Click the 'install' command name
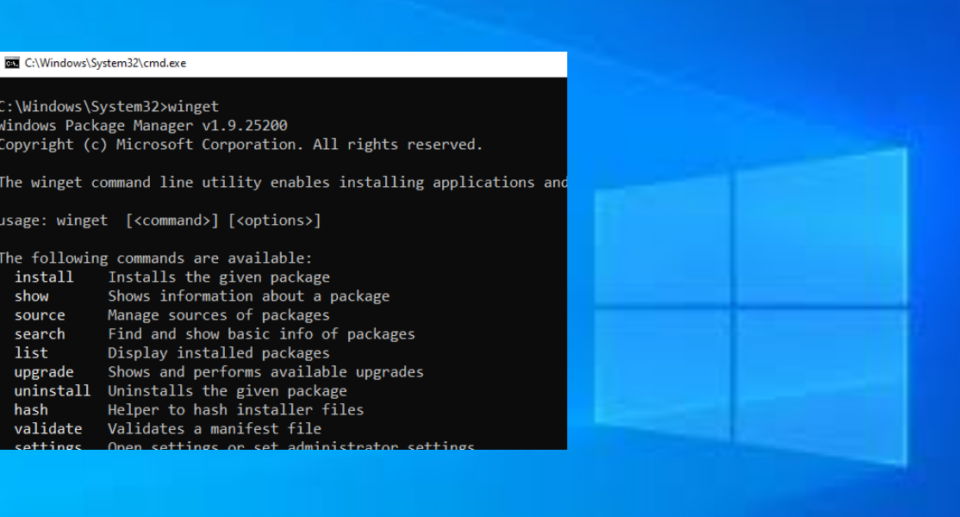The height and width of the screenshot is (517, 960). [44, 277]
